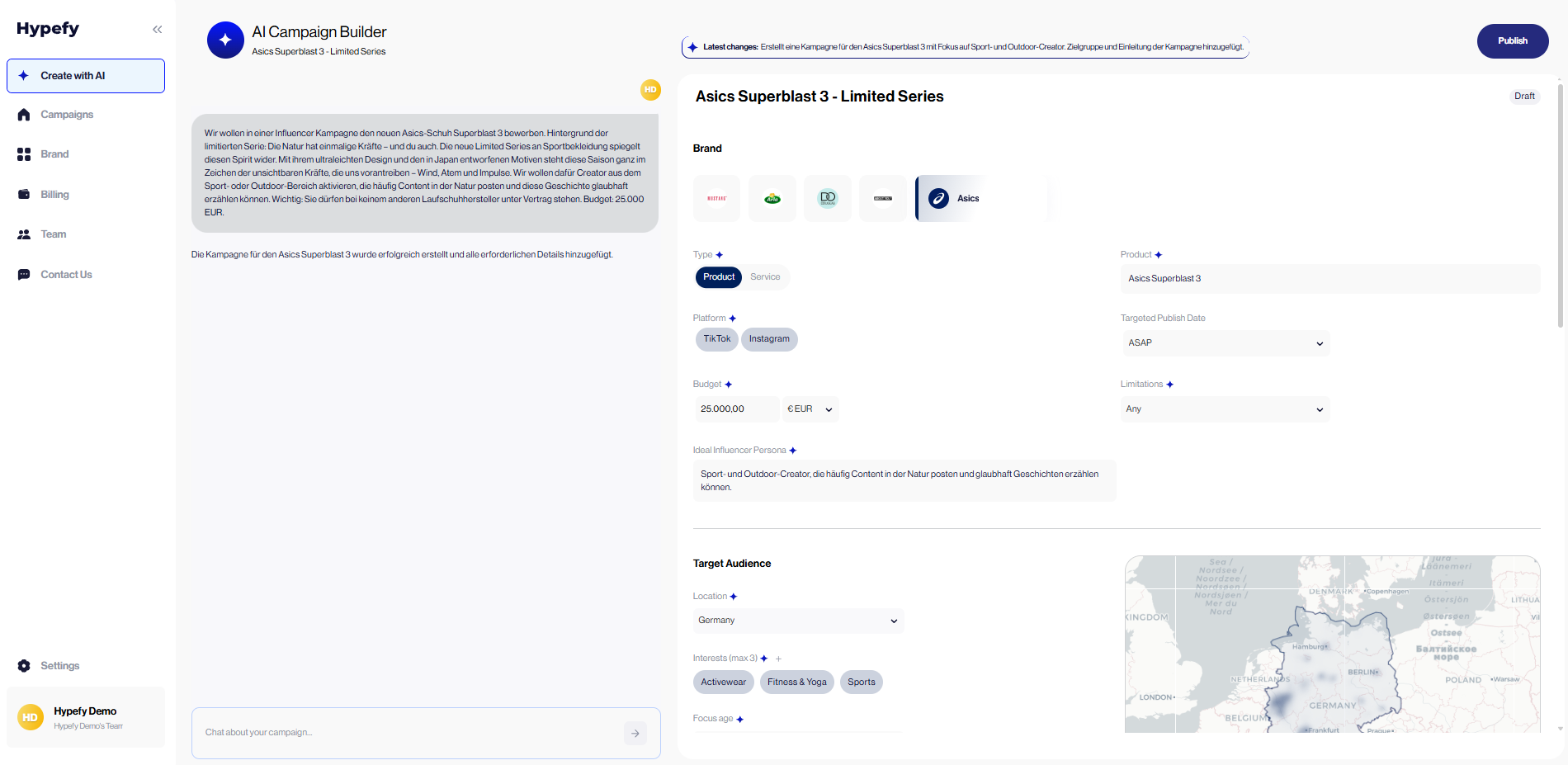Click the Team people icon
Viewport: 1568px width, 765px height.
[x=24, y=234]
